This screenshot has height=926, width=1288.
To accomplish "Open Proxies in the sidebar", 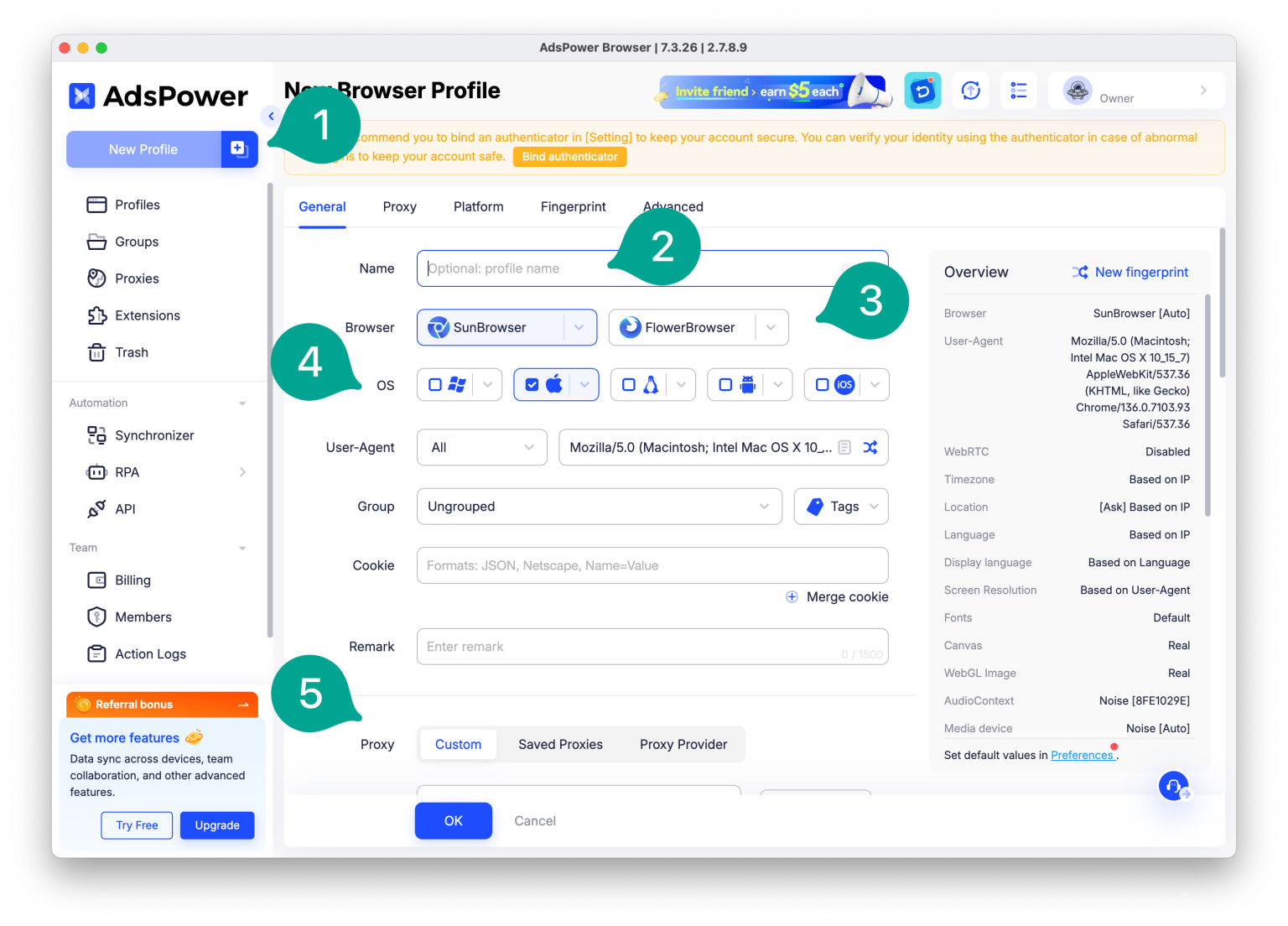I will [x=137, y=278].
